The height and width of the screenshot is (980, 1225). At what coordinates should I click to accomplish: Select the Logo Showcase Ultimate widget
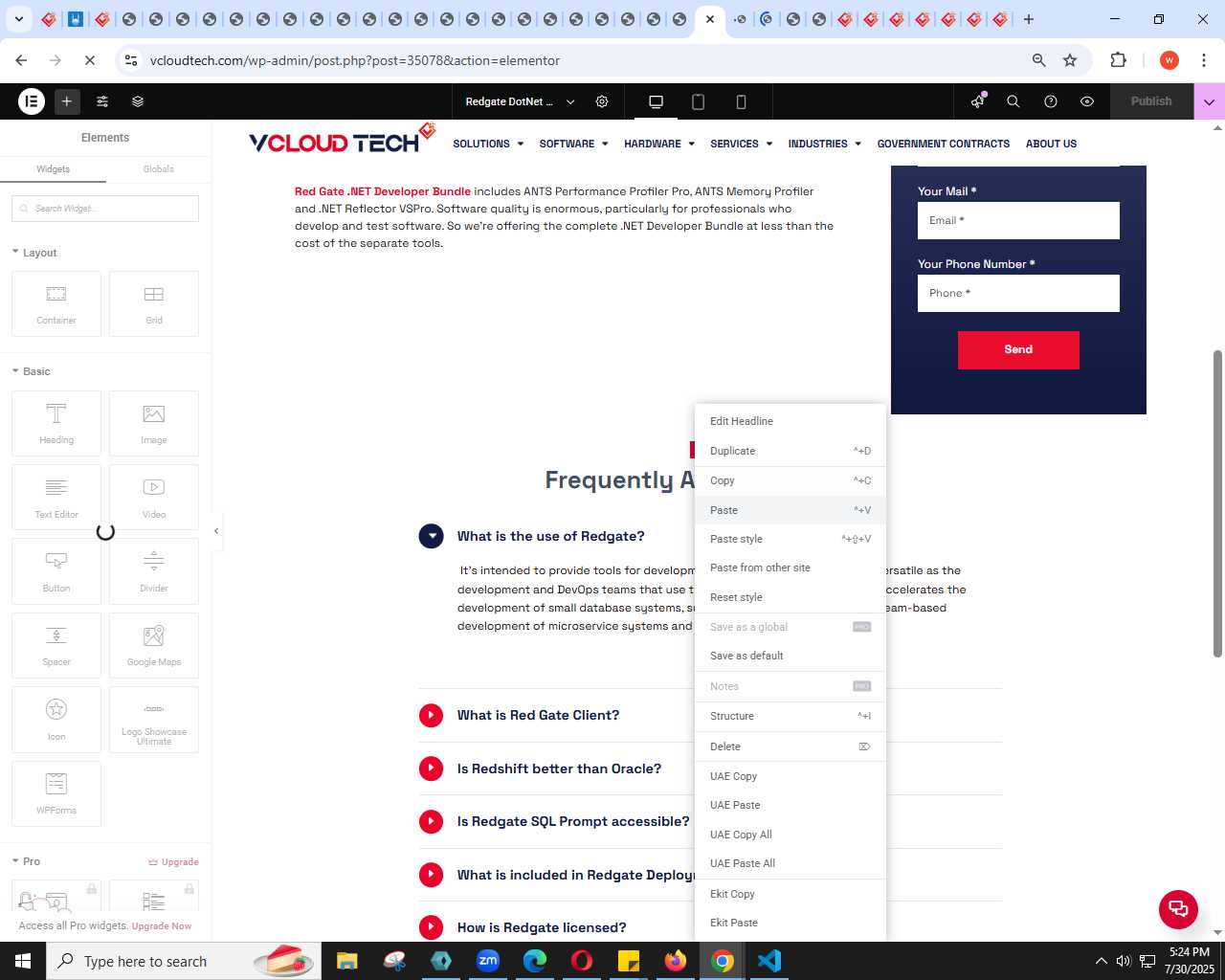(154, 720)
